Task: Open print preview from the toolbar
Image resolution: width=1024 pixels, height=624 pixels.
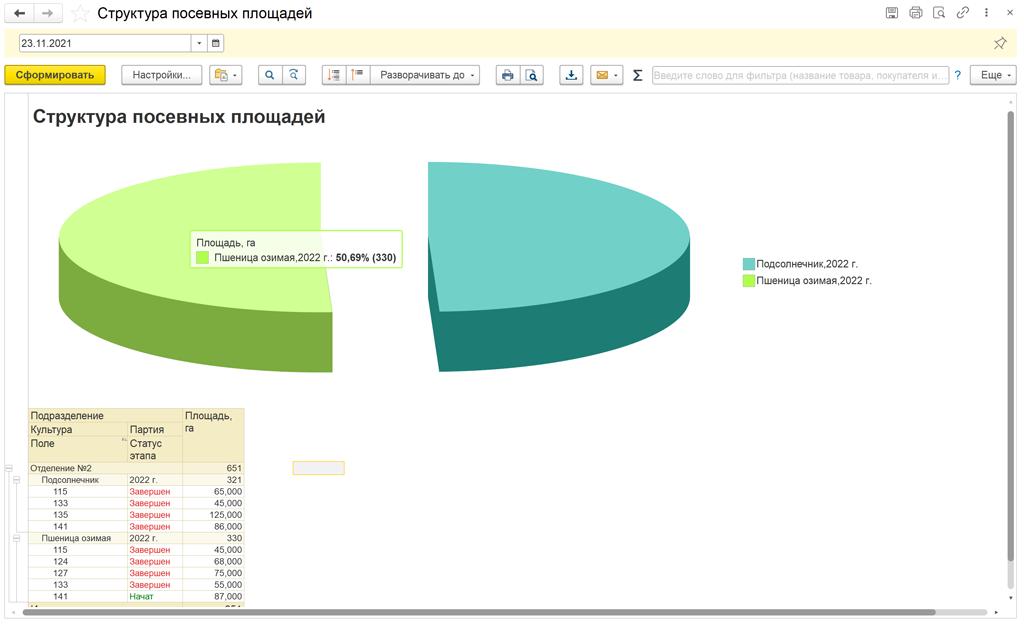Action: point(532,75)
